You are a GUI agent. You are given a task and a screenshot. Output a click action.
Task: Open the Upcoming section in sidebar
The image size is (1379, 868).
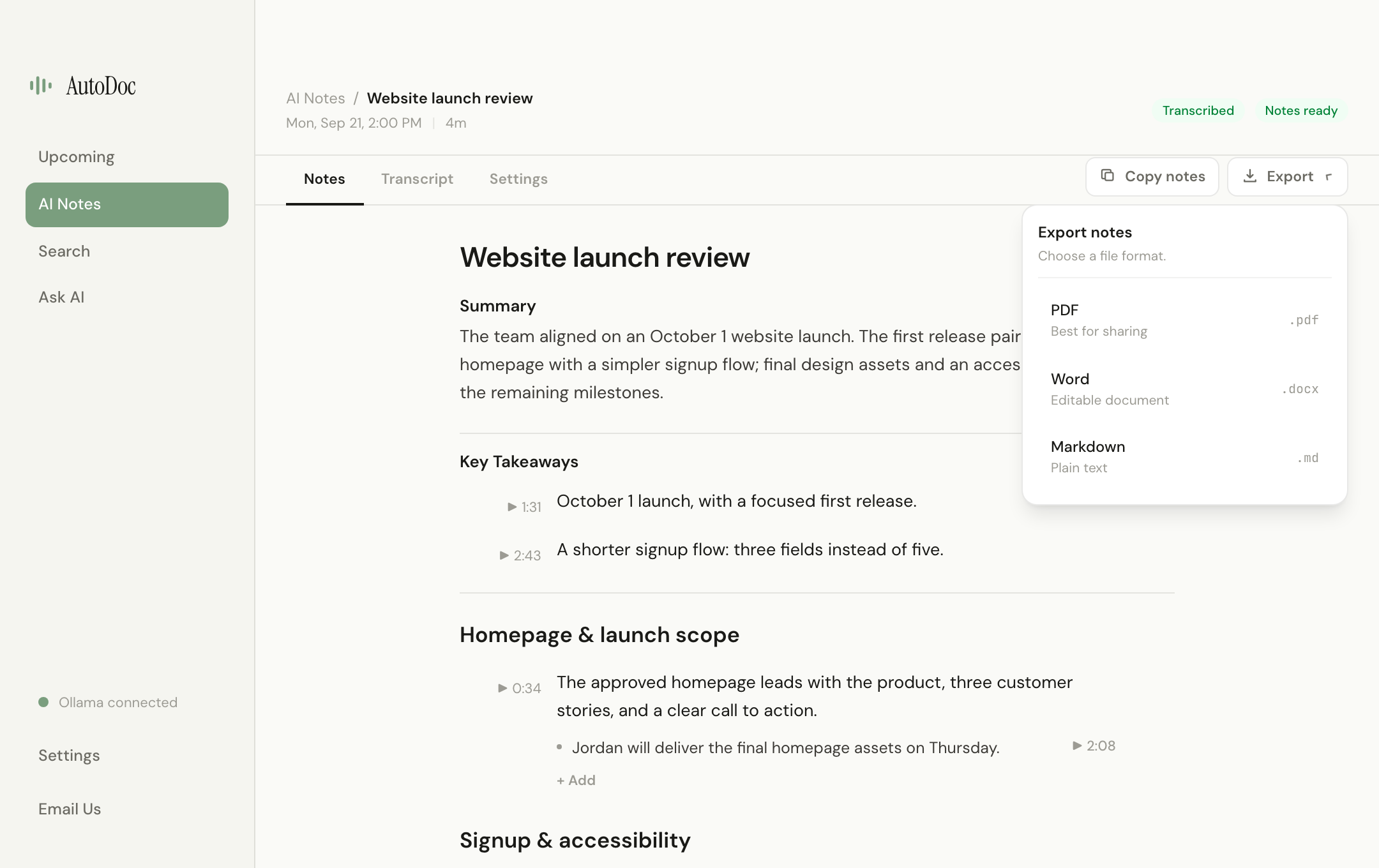[127, 157]
